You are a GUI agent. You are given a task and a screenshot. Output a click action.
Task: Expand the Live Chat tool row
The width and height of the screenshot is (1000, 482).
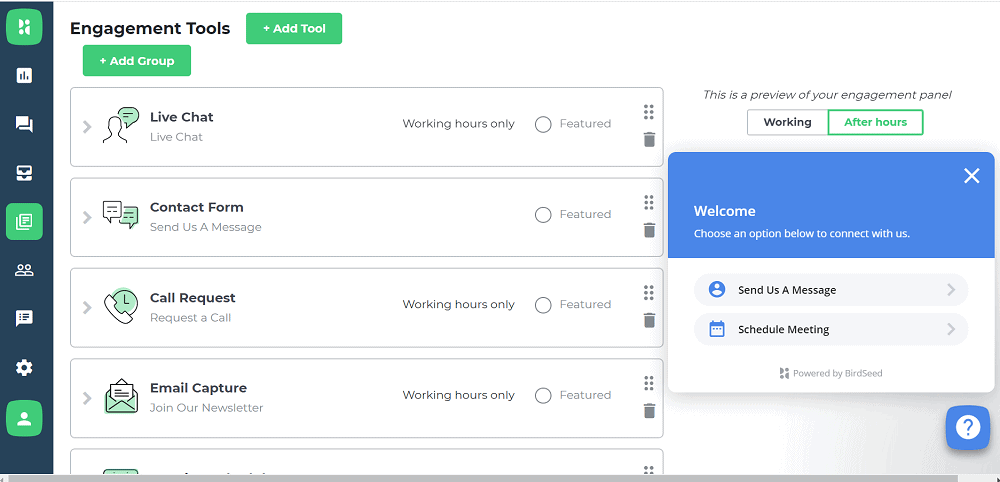pyautogui.click(x=87, y=127)
